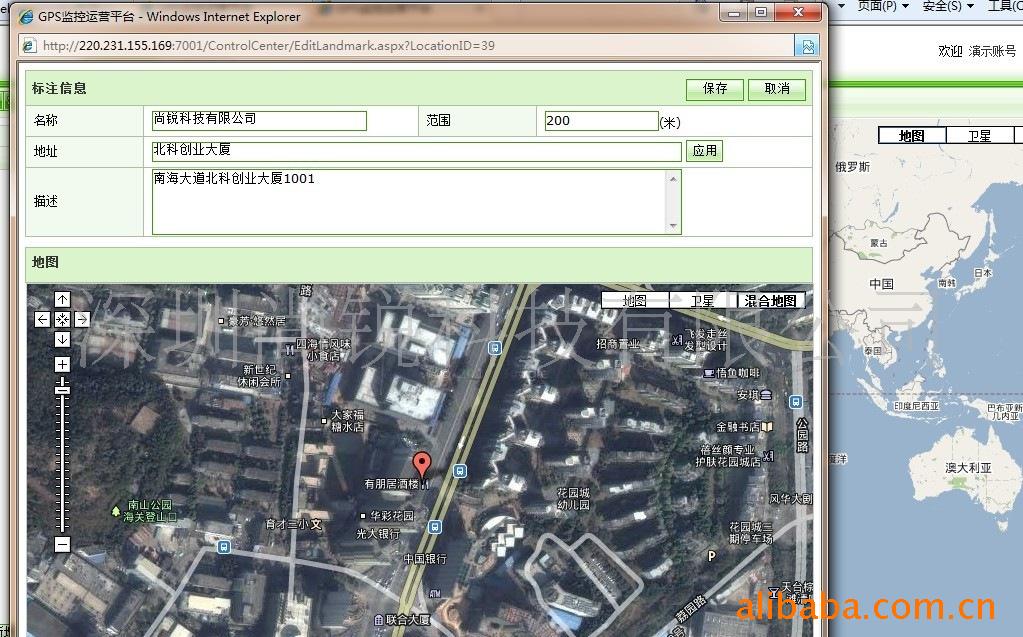Click the restaurant icon of 有朋居酒楼

[425, 484]
